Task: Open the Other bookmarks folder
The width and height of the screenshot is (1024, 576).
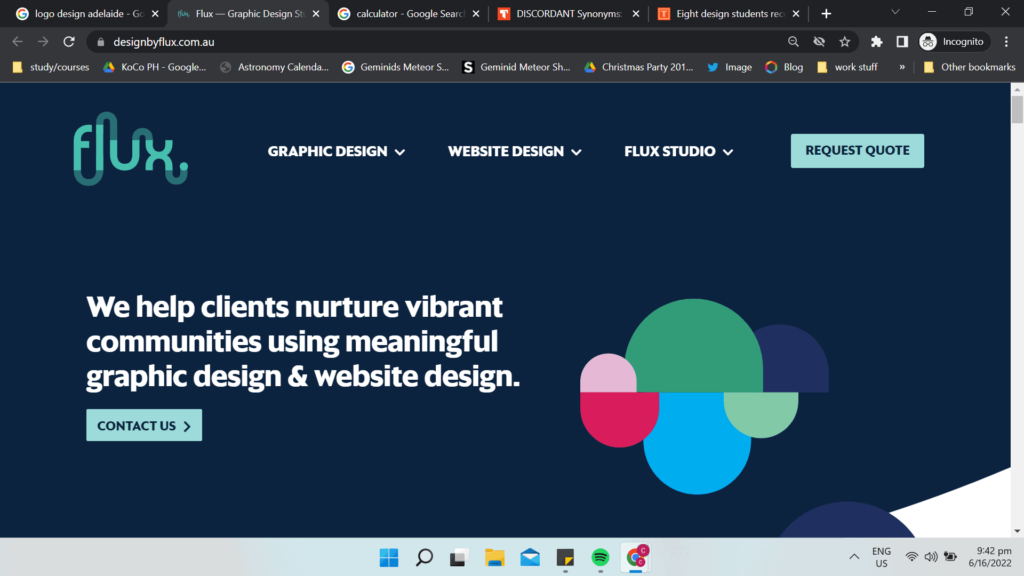Action: click(970, 67)
